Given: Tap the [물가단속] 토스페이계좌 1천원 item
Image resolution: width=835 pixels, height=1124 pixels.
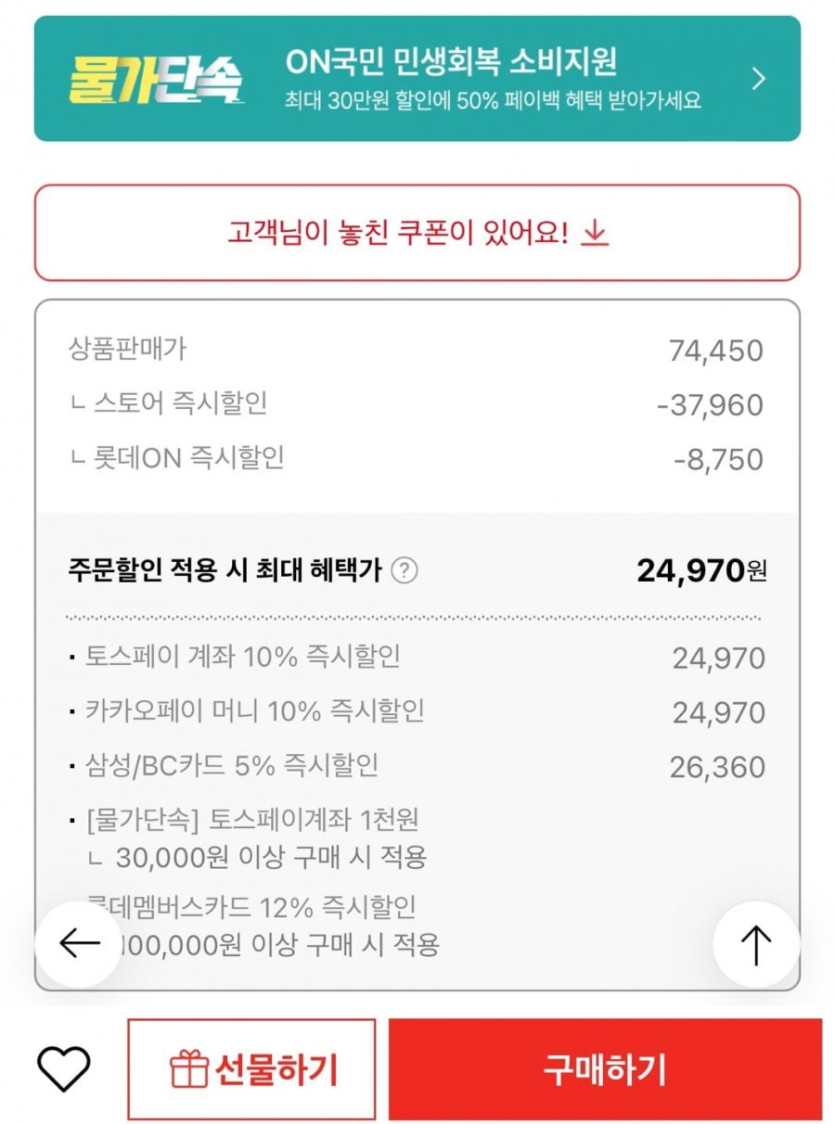Looking at the screenshot, I should [x=252, y=820].
